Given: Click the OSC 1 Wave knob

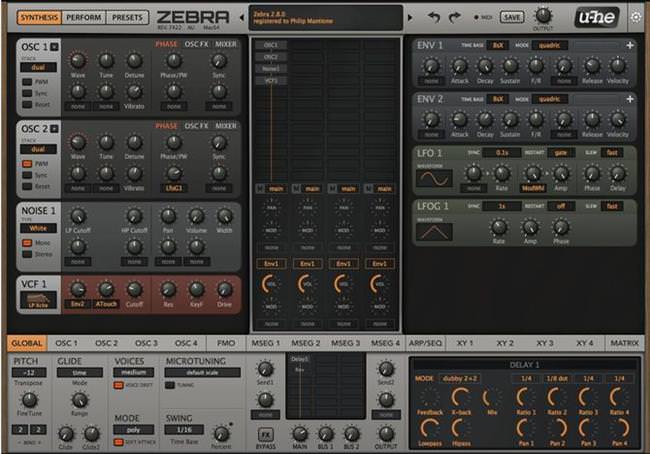Looking at the screenshot, I should 78,61.
